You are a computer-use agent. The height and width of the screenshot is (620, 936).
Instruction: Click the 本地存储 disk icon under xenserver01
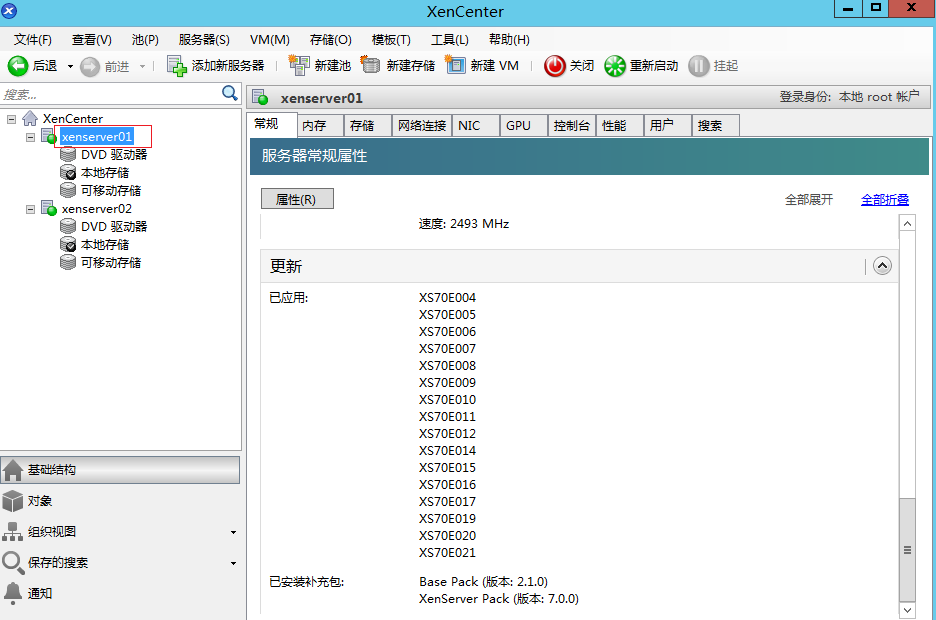point(68,172)
